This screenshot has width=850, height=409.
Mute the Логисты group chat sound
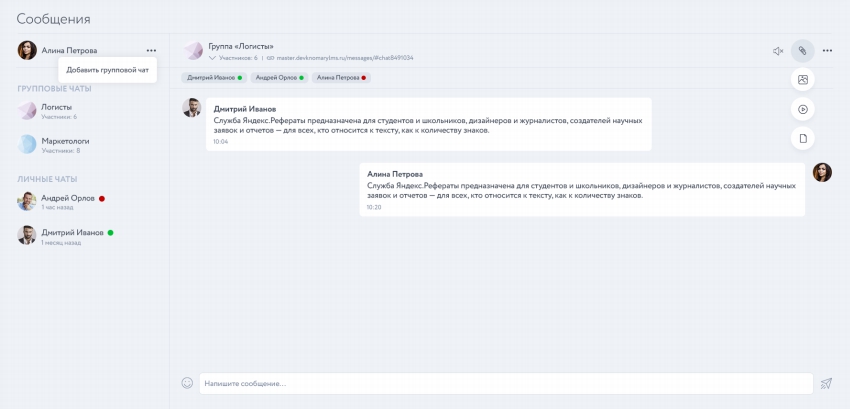(778, 51)
